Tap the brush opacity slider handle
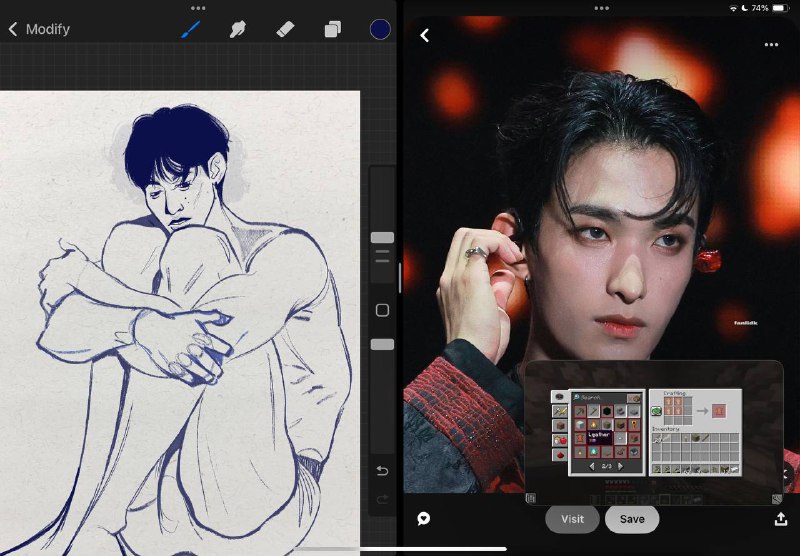This screenshot has width=800, height=556. coord(382,345)
